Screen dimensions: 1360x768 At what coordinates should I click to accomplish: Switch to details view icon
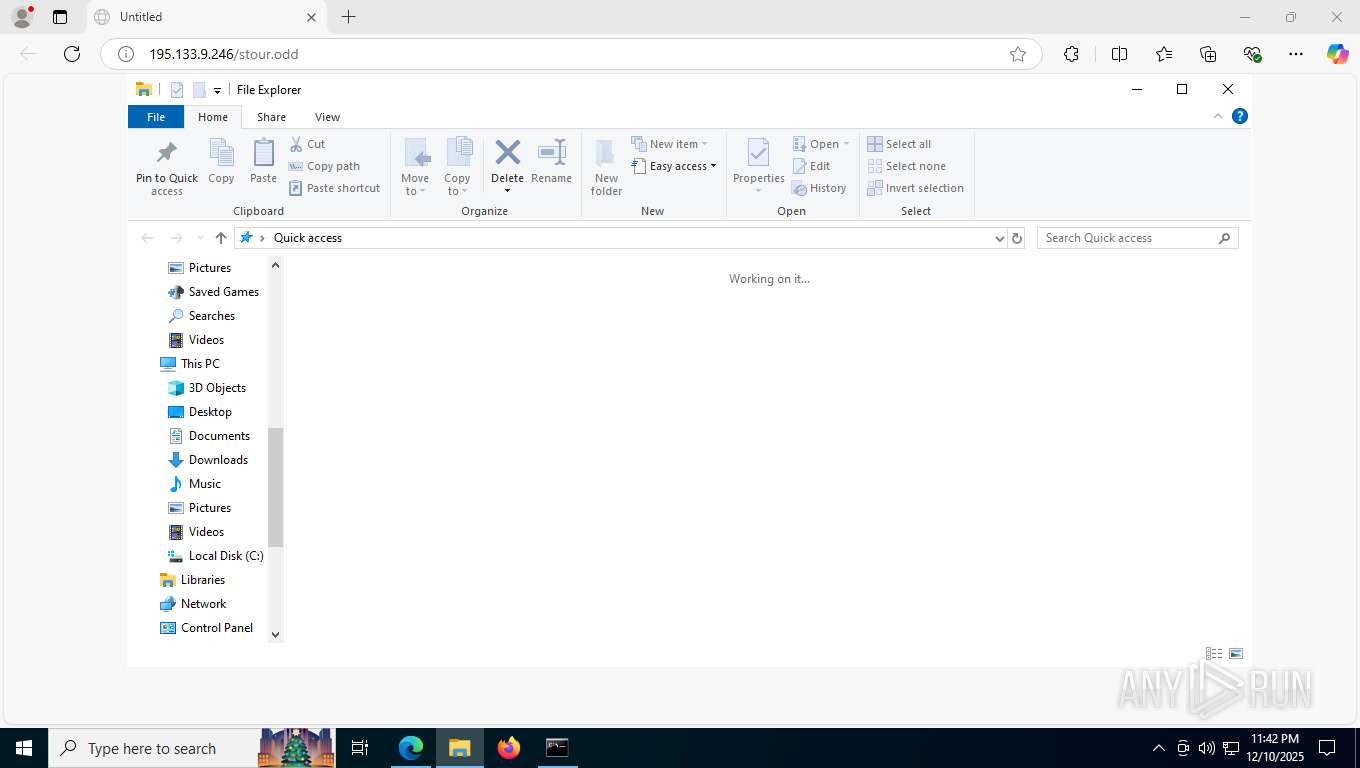[x=1214, y=653]
